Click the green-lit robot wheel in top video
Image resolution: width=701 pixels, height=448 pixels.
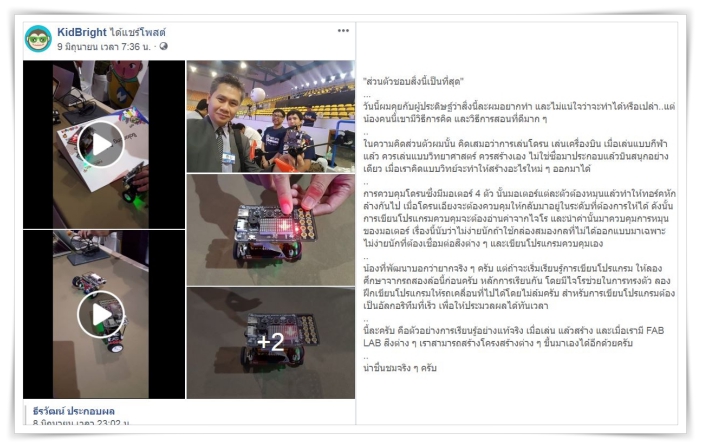click(131, 193)
